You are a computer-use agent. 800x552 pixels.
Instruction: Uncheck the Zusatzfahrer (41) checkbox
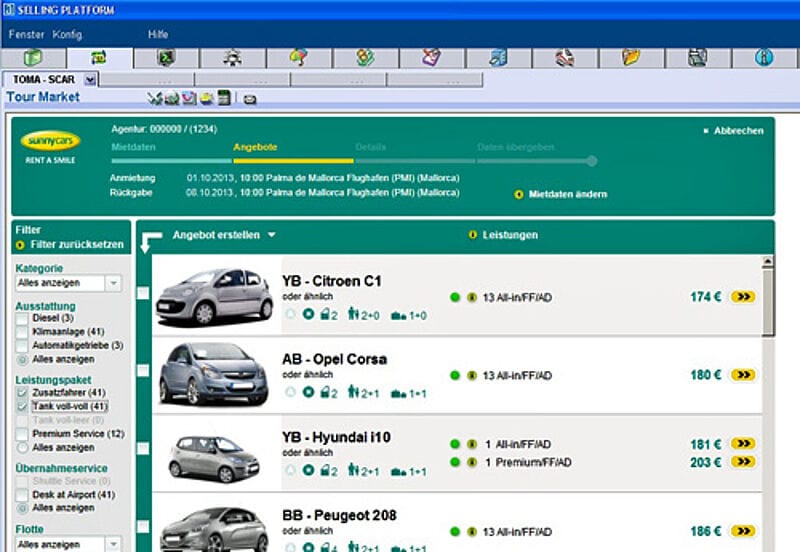(x=22, y=393)
